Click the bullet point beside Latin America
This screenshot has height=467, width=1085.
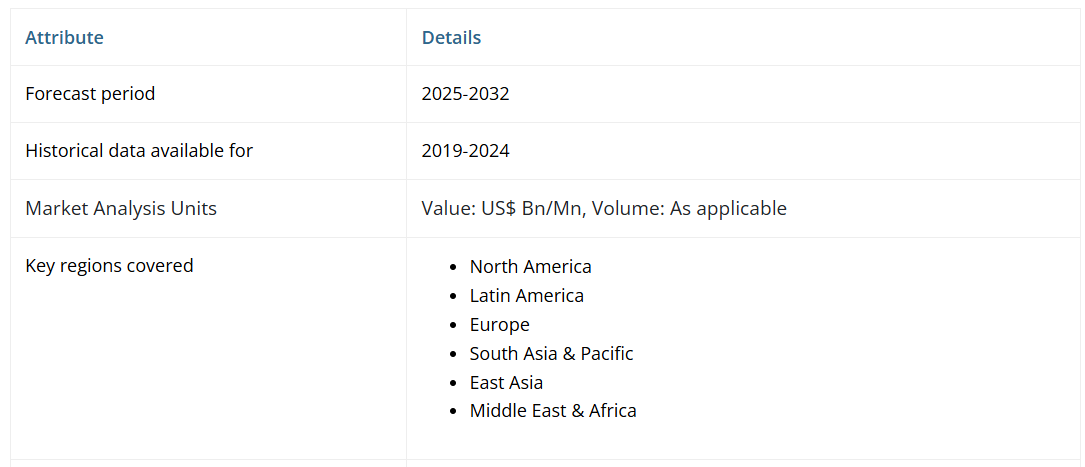coord(454,297)
